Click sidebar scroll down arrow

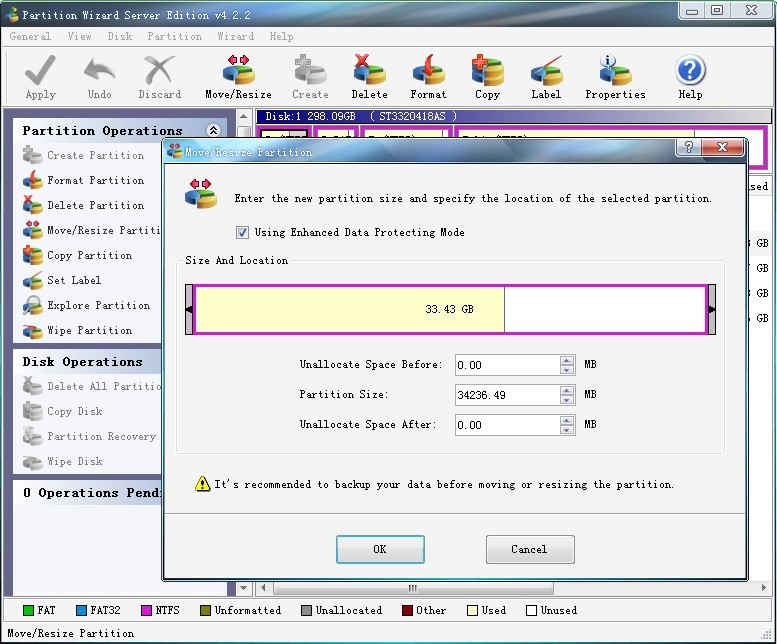click(x=243, y=588)
